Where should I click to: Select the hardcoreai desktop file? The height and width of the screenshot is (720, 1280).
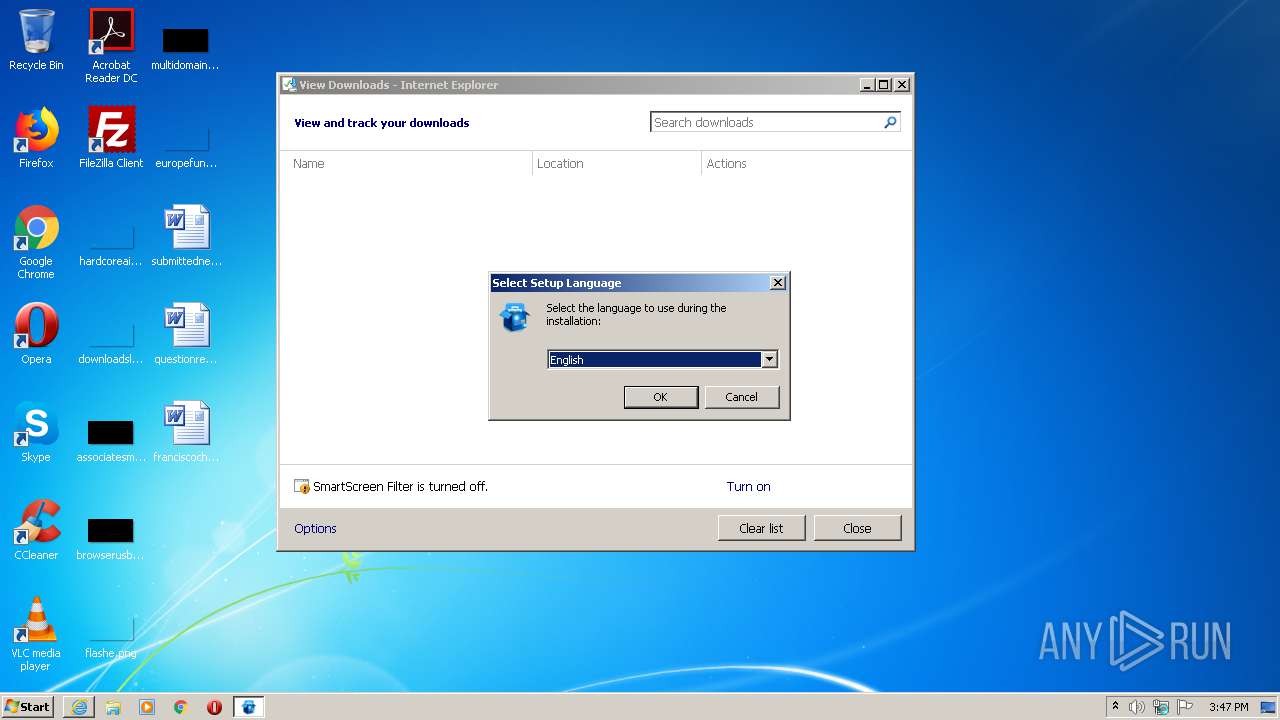point(111,245)
